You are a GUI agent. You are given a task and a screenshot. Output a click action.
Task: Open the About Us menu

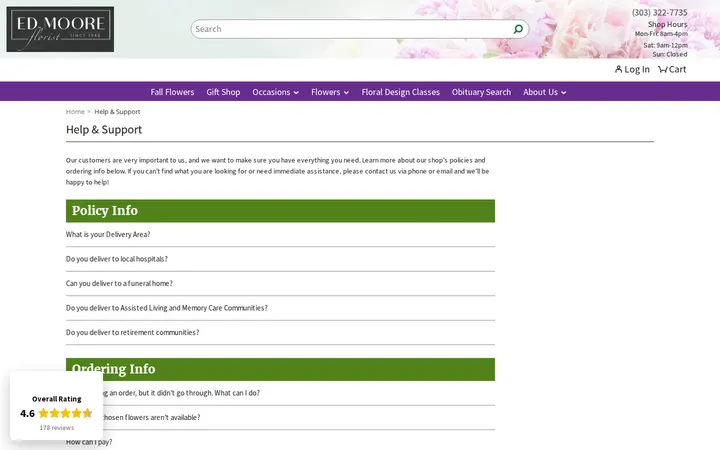540,92
